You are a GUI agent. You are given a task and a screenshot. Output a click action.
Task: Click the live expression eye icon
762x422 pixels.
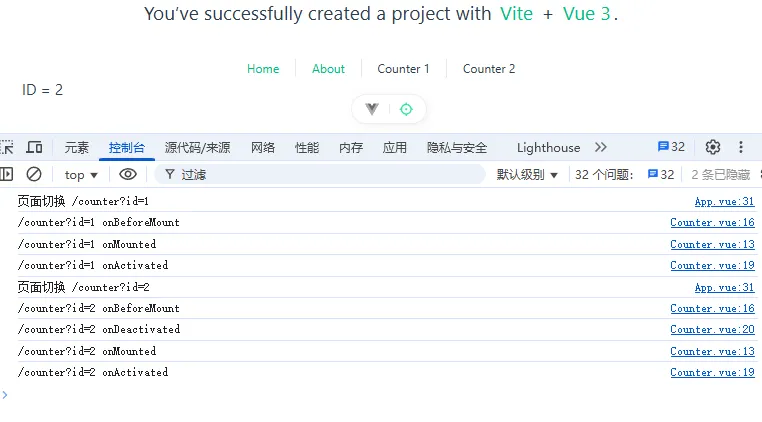pos(128,174)
